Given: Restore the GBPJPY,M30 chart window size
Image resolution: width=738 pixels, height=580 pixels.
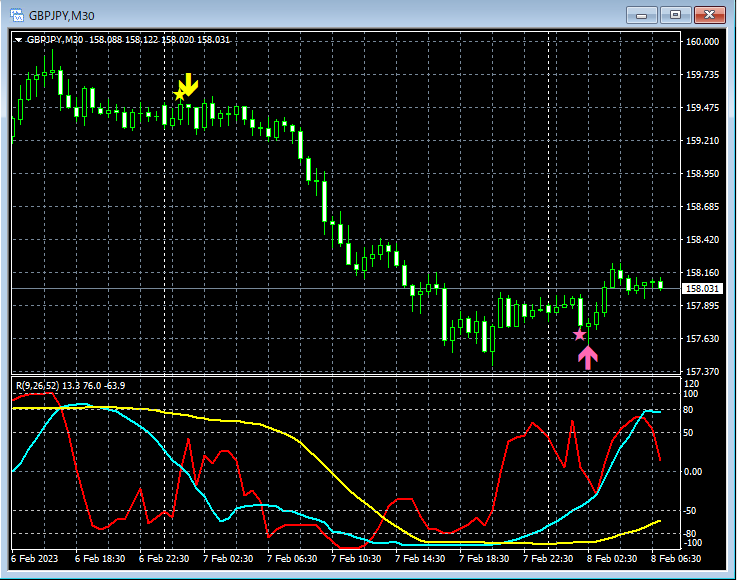Looking at the screenshot, I should [675, 15].
